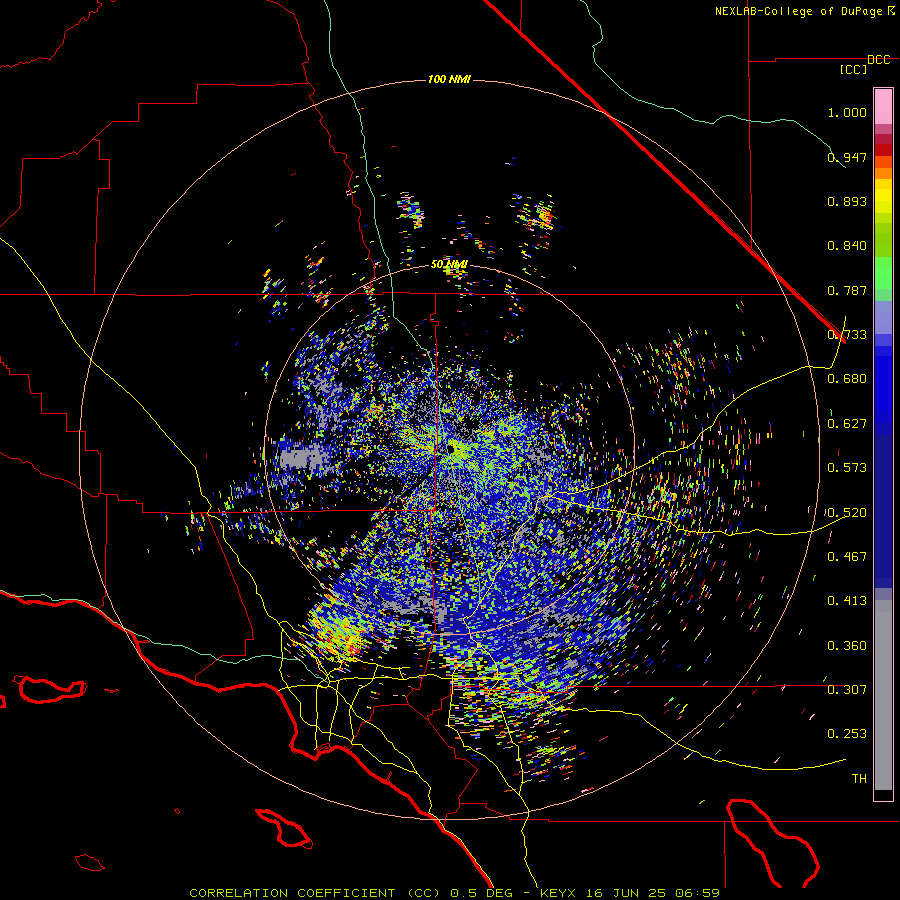Pick the large gray segment of color bar
The image size is (900, 900).
883,695
